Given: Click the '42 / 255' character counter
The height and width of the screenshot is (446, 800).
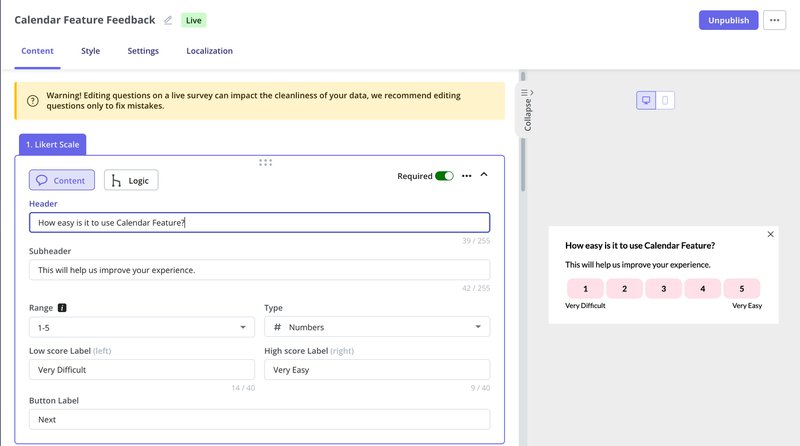Looking at the screenshot, I should (476, 288).
